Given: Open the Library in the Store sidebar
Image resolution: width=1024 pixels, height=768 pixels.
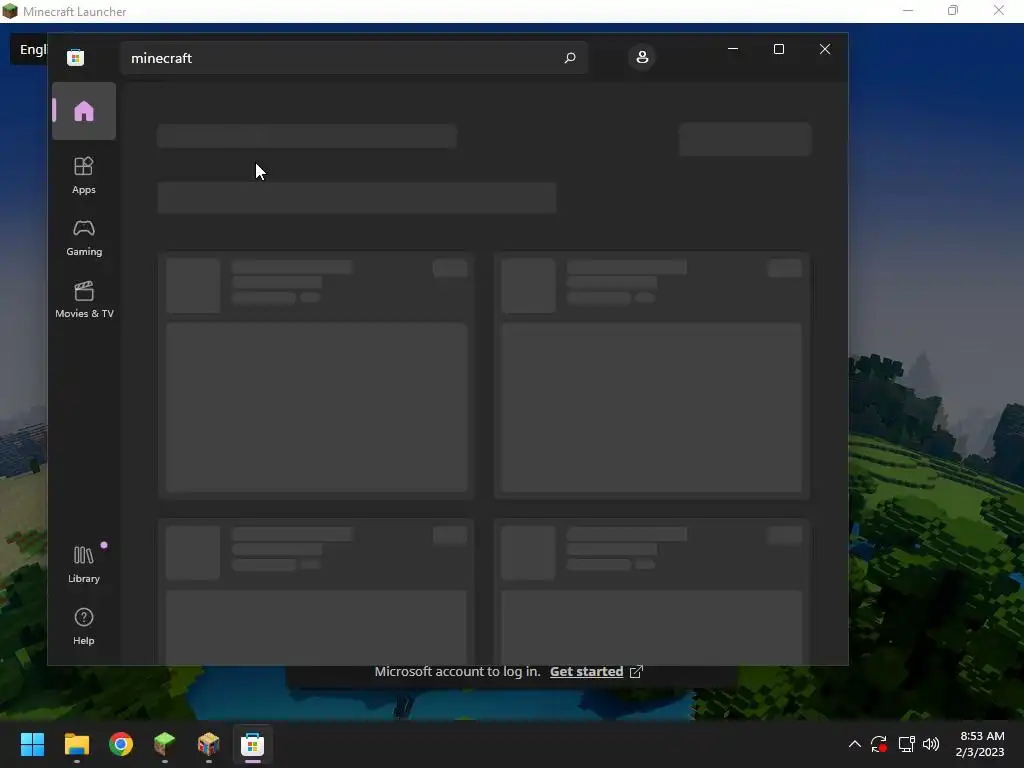Looking at the screenshot, I should pos(84,565).
